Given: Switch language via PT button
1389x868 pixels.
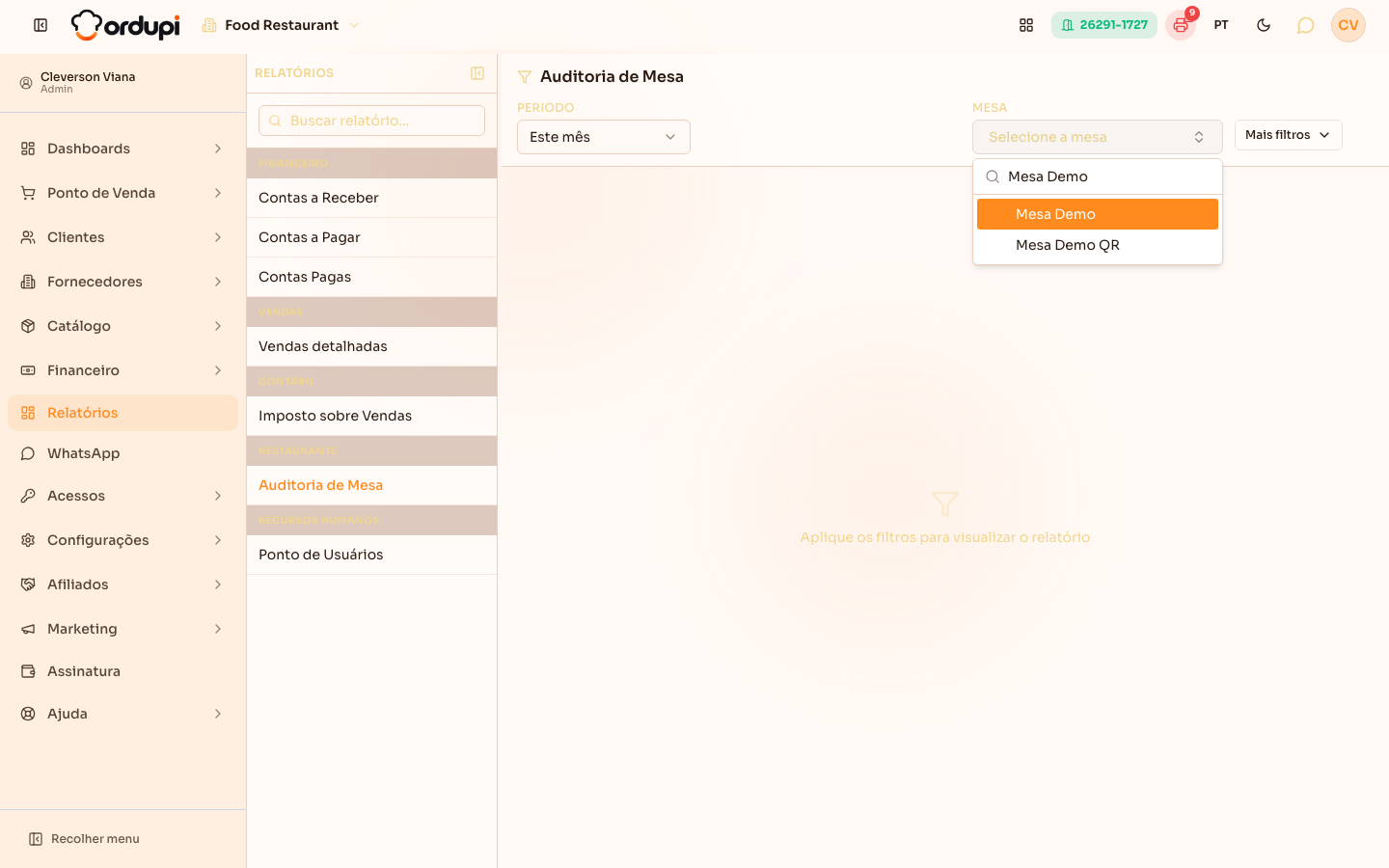Looking at the screenshot, I should (x=1221, y=25).
